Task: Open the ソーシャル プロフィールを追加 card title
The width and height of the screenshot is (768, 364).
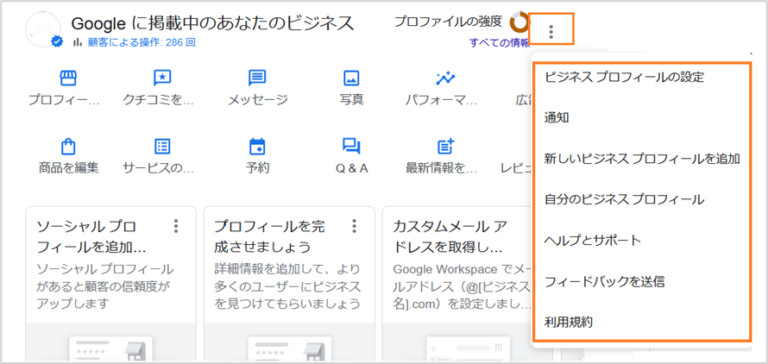Action: point(91,237)
